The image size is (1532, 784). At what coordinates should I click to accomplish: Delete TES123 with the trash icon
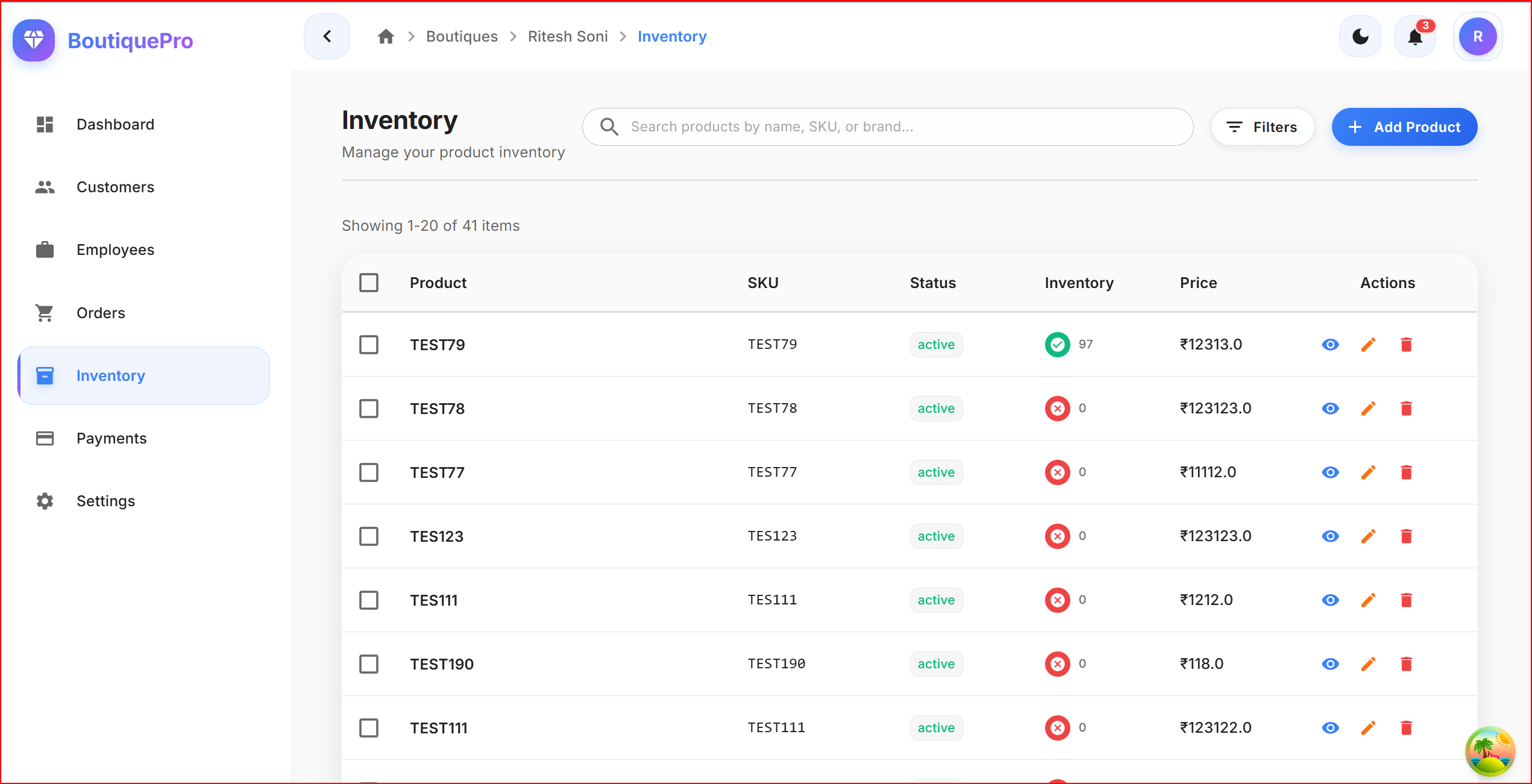tap(1407, 536)
